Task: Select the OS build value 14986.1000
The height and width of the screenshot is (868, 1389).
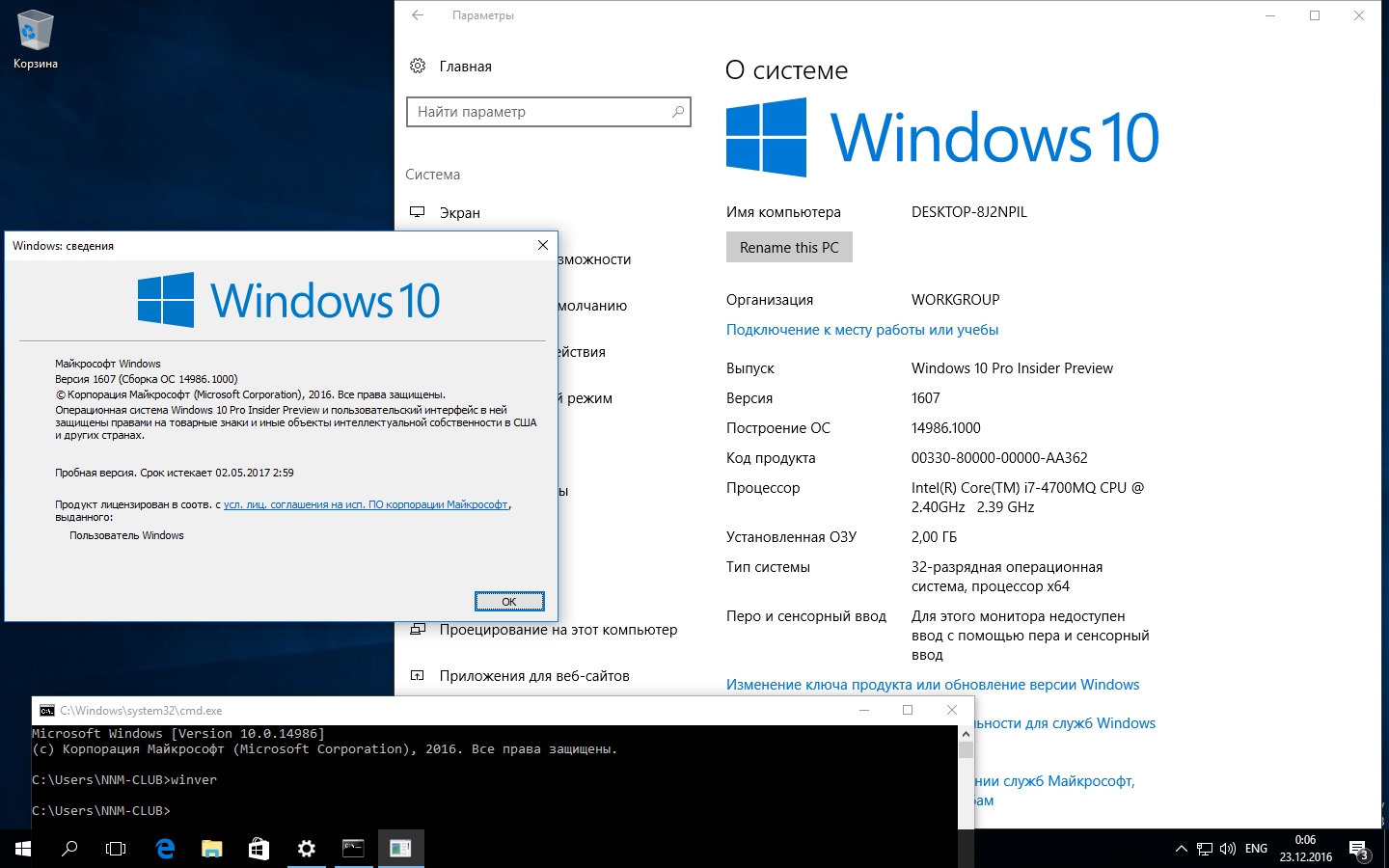Action: 946,428
